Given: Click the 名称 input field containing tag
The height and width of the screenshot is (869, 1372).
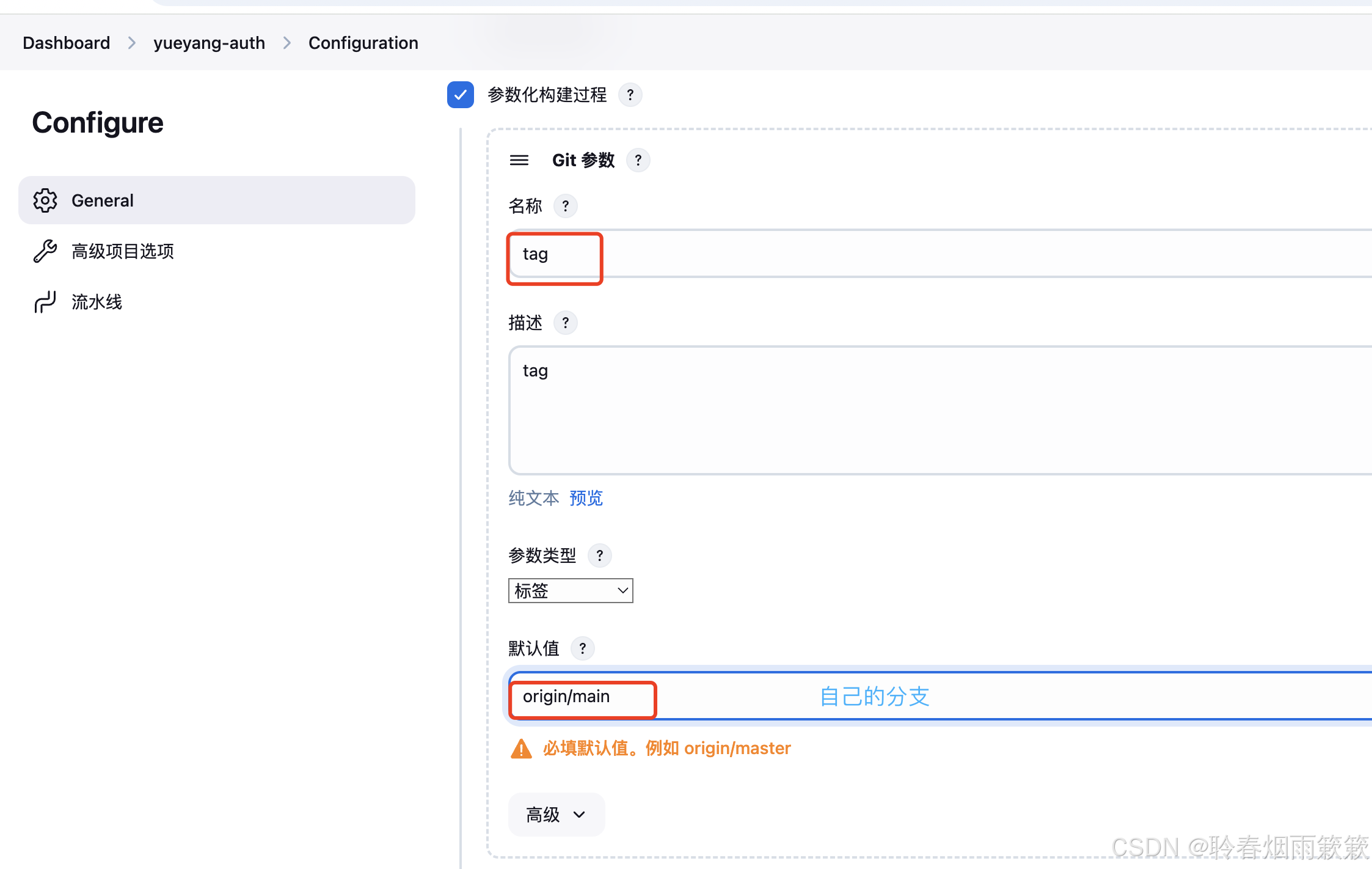Looking at the screenshot, I should click(x=916, y=254).
